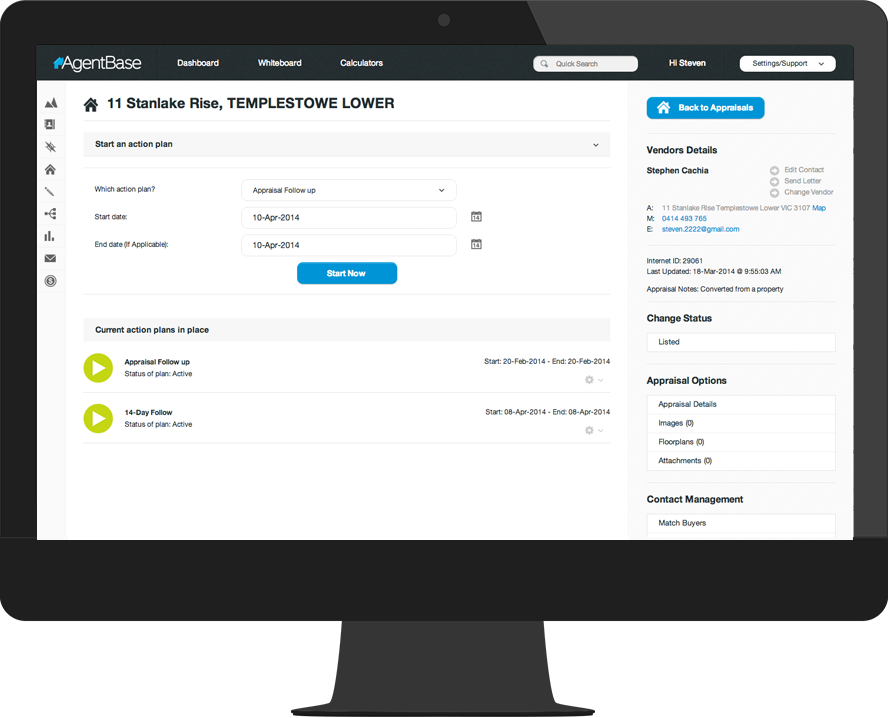Image resolution: width=888 pixels, height=718 pixels.
Task: Open the calendar picker for Start date
Action: [476, 217]
